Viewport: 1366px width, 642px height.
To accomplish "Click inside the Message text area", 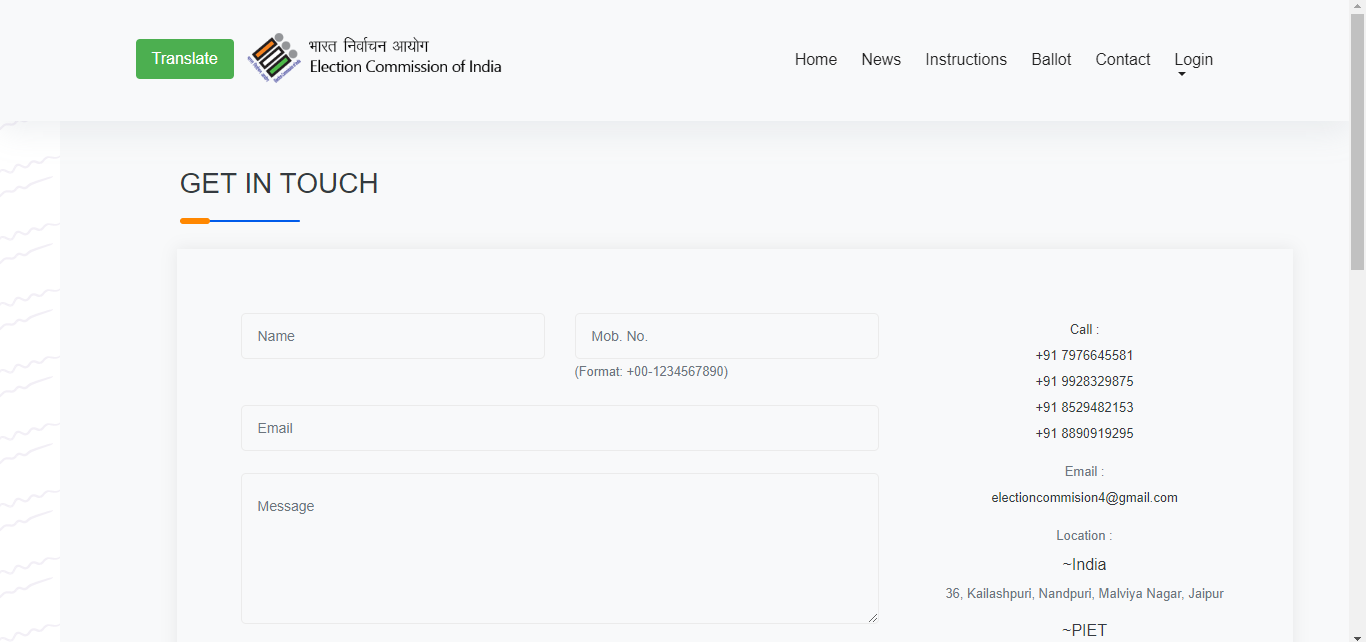I will pos(559,548).
